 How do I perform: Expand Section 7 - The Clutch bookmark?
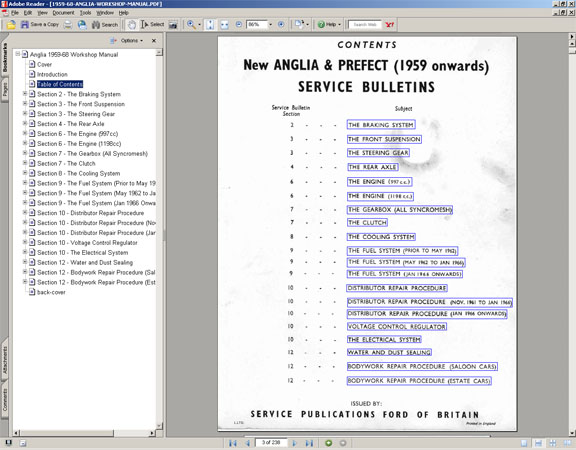pyautogui.click(x=25, y=163)
